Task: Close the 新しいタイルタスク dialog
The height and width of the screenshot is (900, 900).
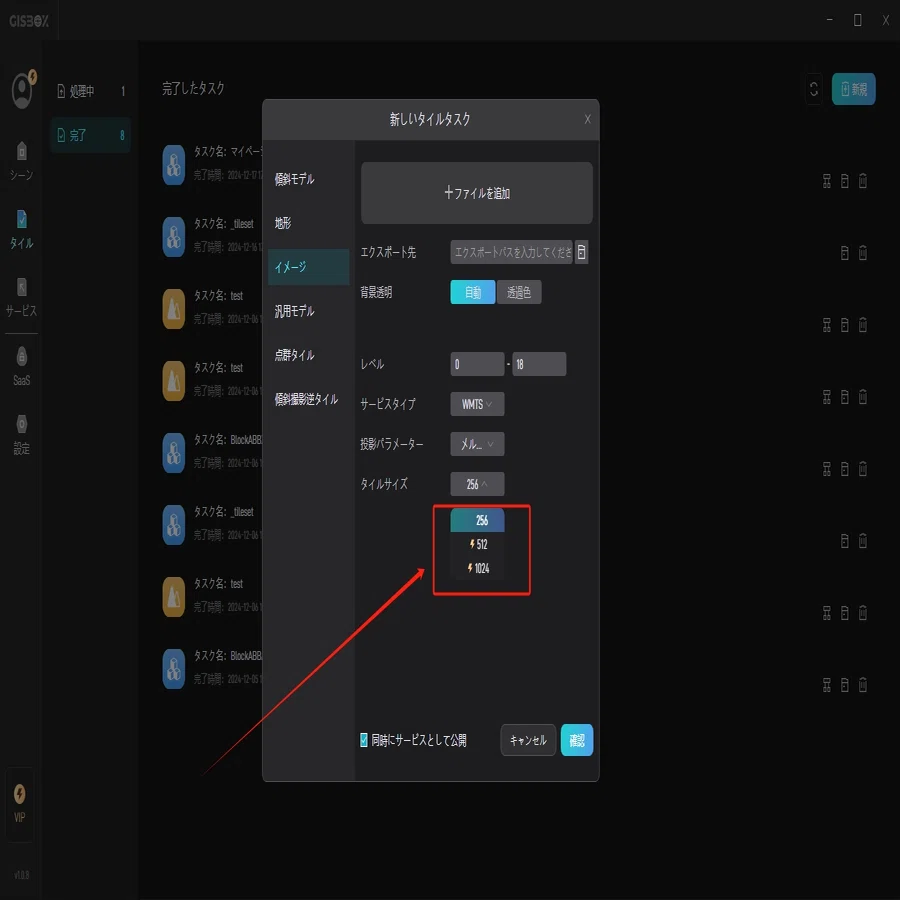Action: coord(587,119)
